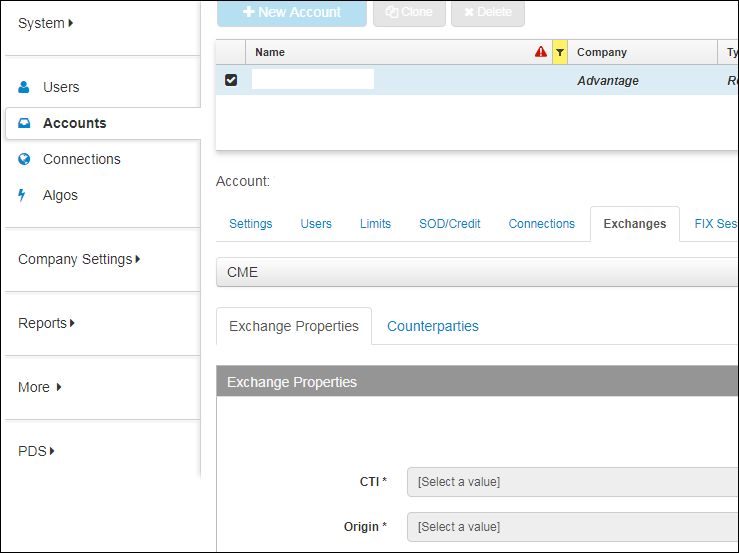The image size is (739, 553).
Task: Expand the System menu
Action: pos(46,23)
